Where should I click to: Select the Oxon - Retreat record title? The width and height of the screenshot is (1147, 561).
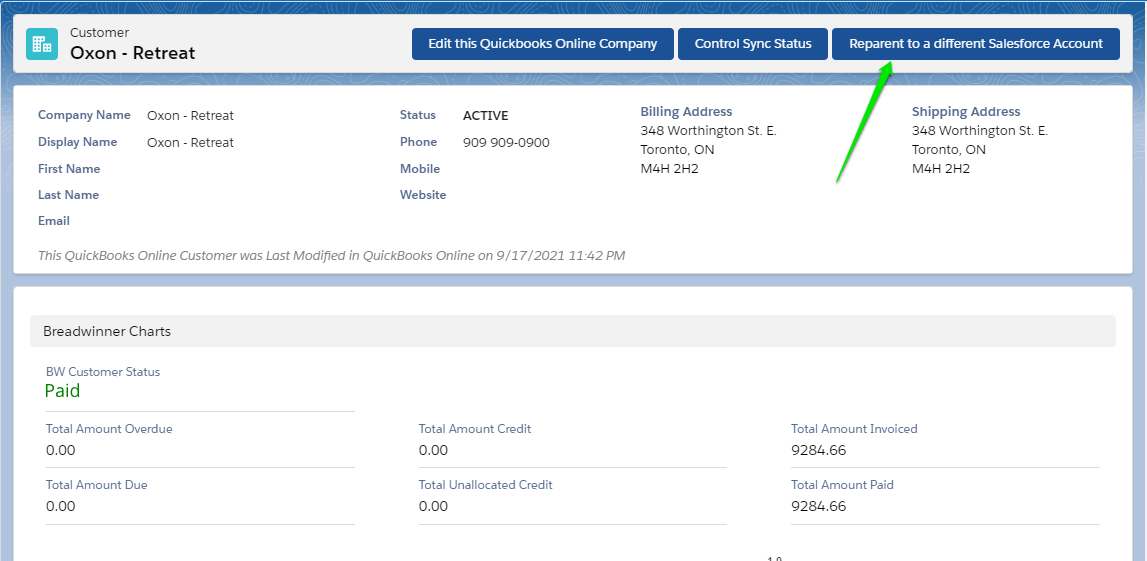click(132, 53)
